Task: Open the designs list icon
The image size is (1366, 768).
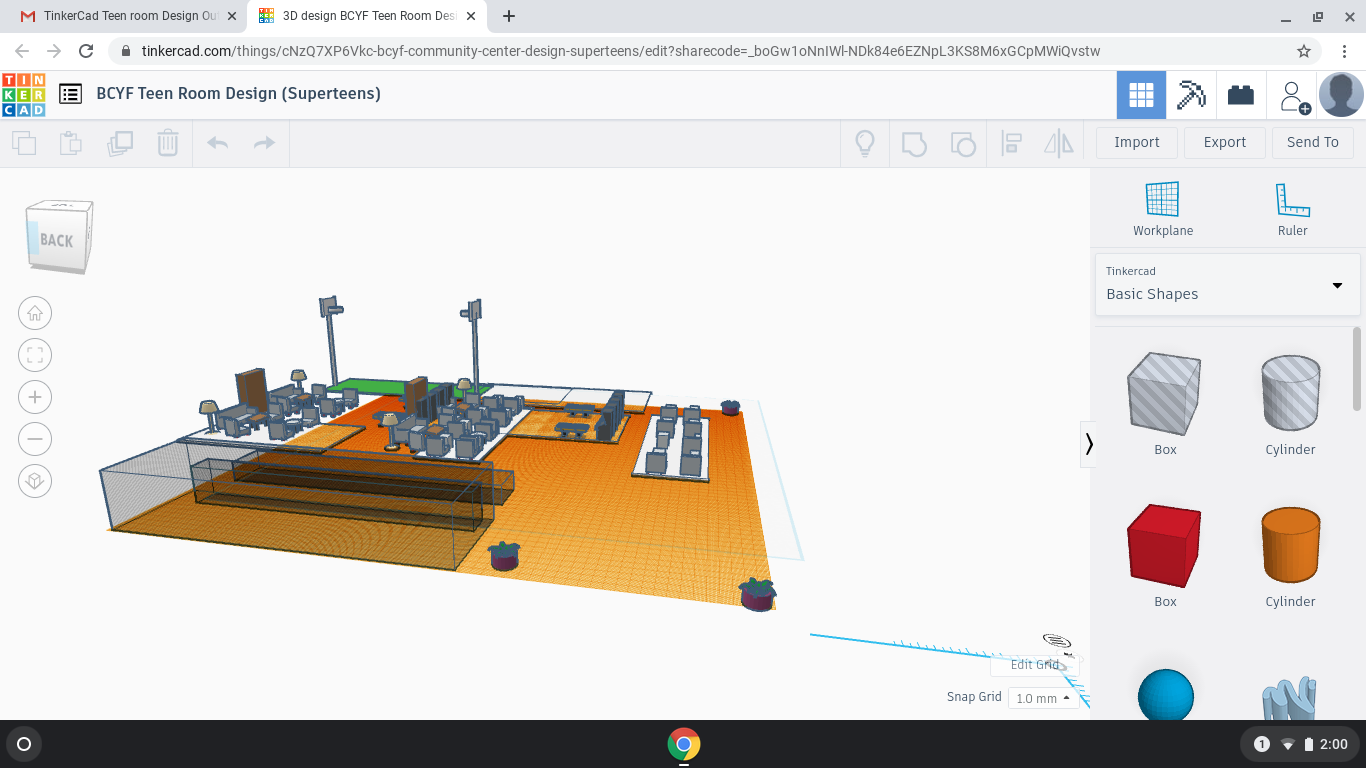Action: [70, 94]
